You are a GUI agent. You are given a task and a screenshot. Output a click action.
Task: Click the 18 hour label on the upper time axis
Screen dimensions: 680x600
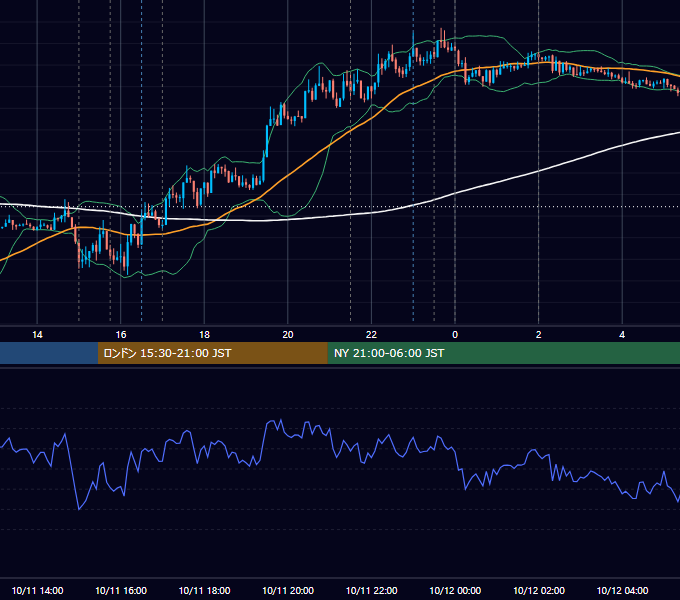(204, 335)
